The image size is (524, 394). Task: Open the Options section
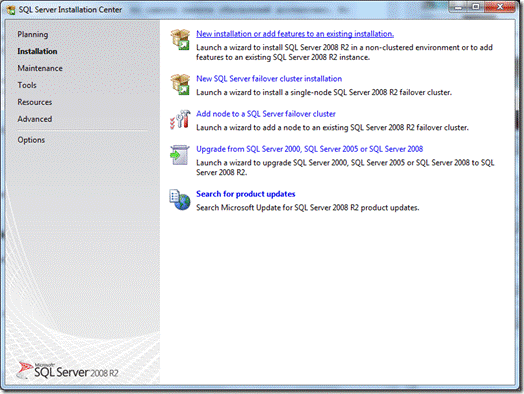[31, 140]
